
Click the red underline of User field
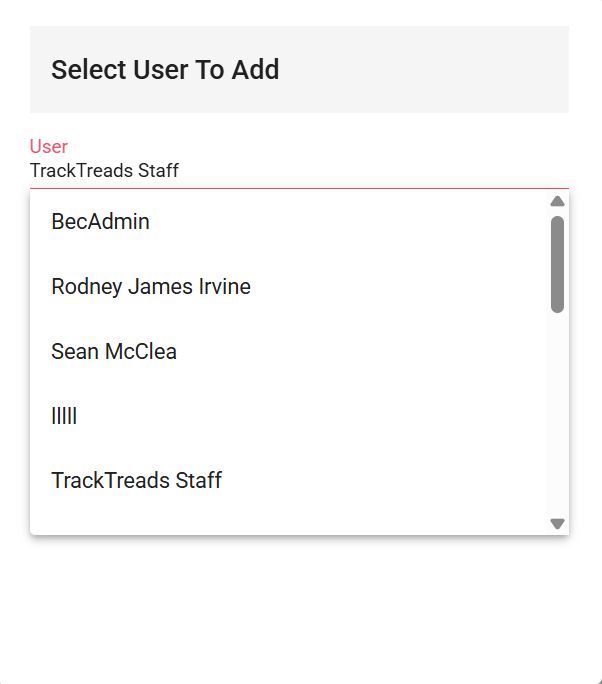pyautogui.click(x=300, y=188)
